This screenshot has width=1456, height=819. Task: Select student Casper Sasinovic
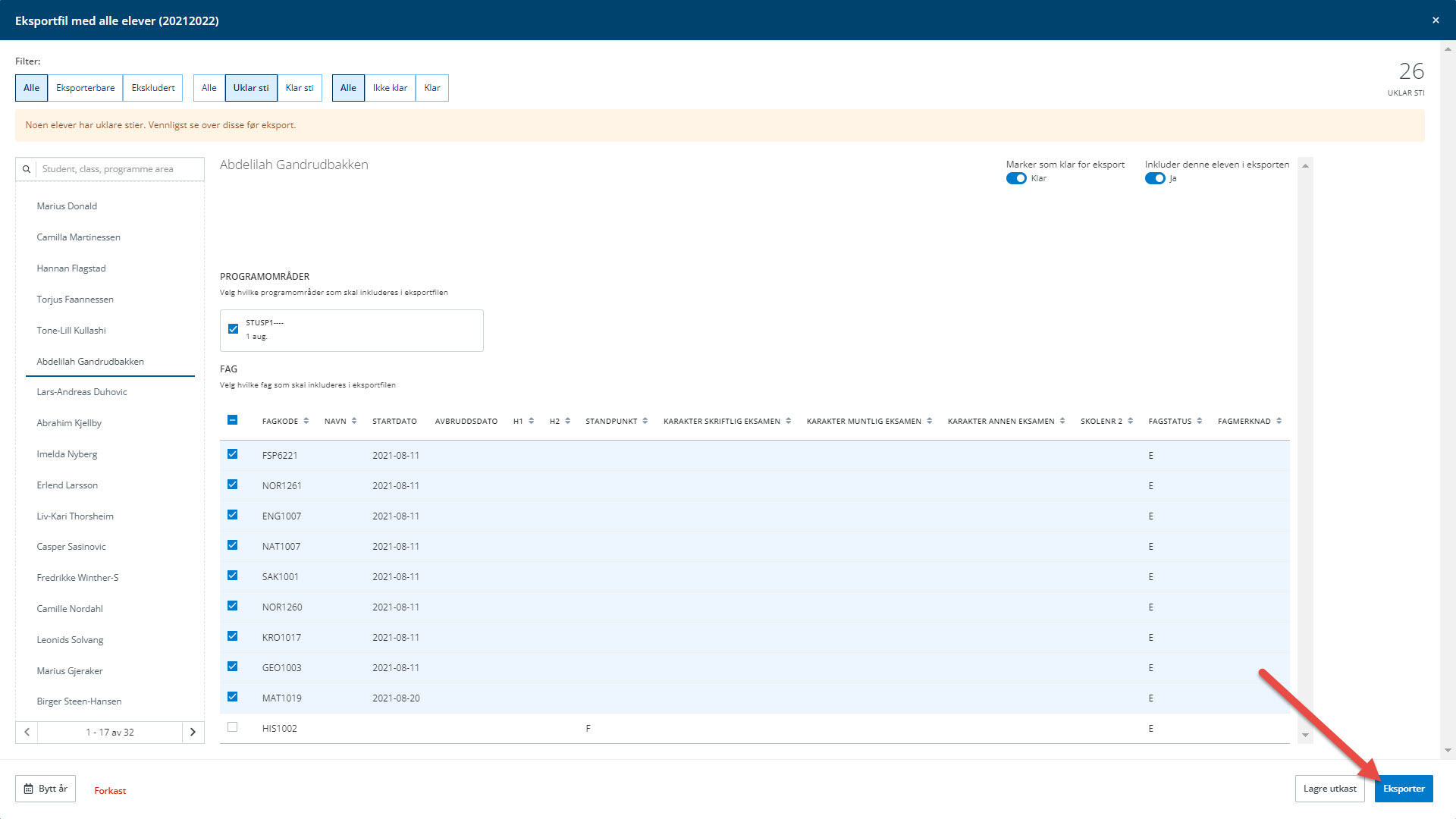point(71,547)
